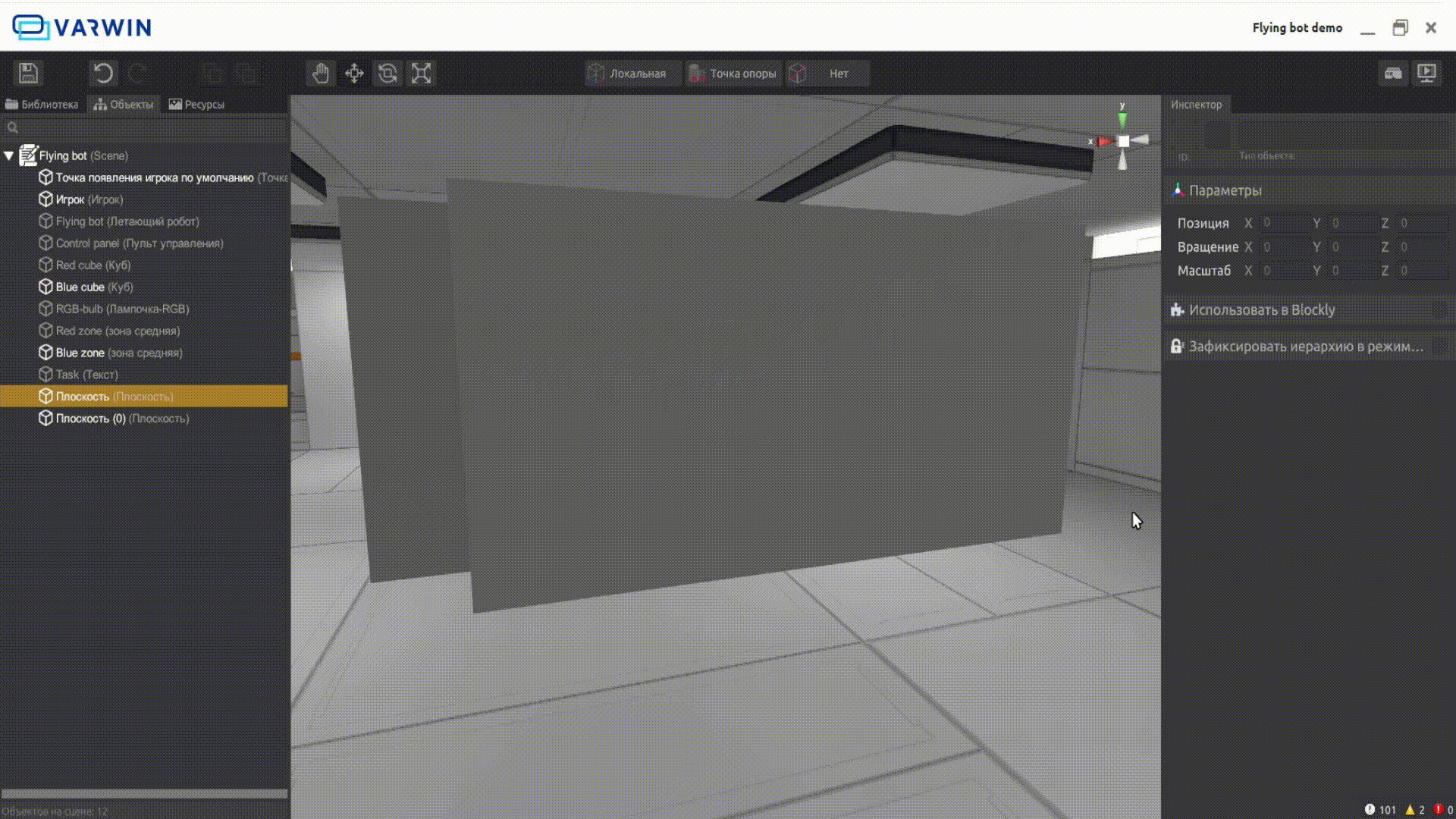The height and width of the screenshot is (819, 1456).
Task: Launch VR preview with the headset icon
Action: 1393,73
